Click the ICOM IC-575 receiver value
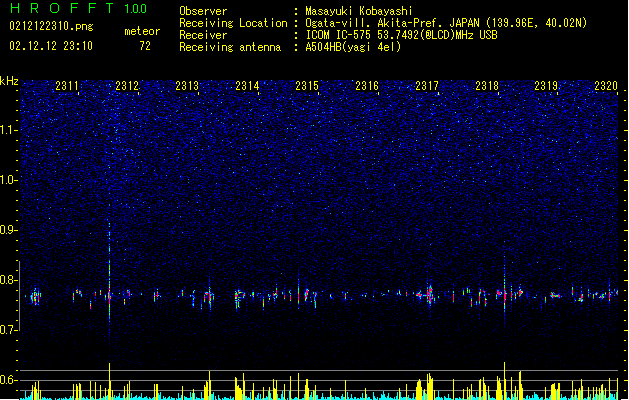This screenshot has width=629, height=400. pyautogui.click(x=401, y=35)
